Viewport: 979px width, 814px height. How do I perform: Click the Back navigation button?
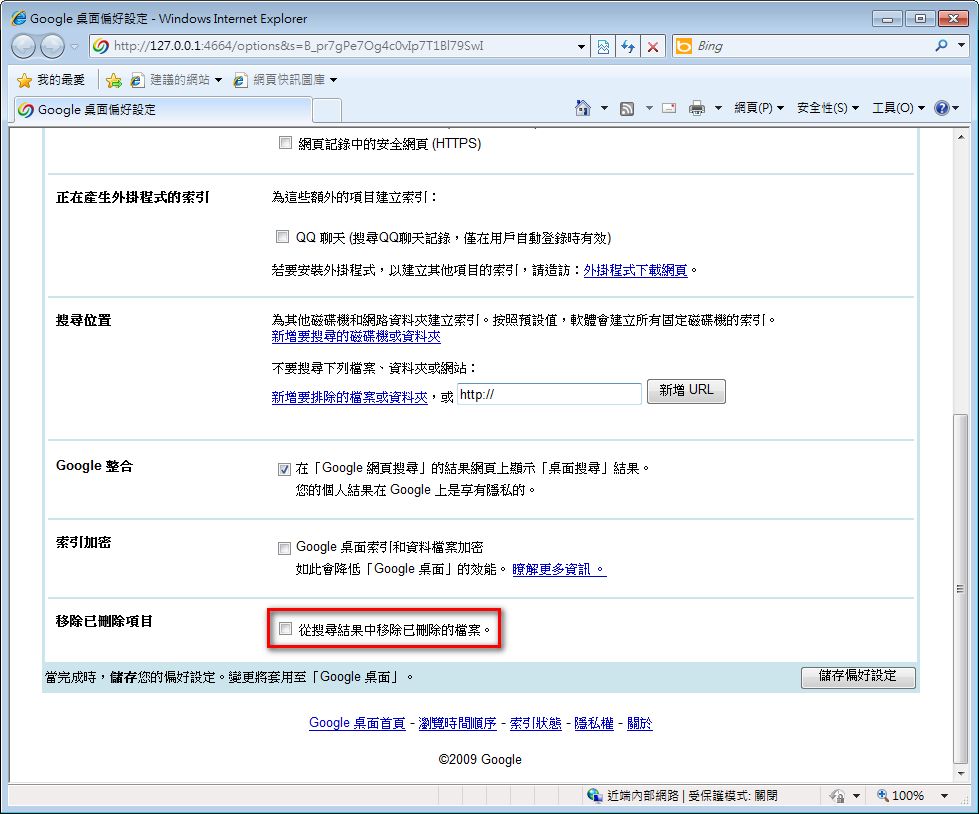pyautogui.click(x=23, y=46)
